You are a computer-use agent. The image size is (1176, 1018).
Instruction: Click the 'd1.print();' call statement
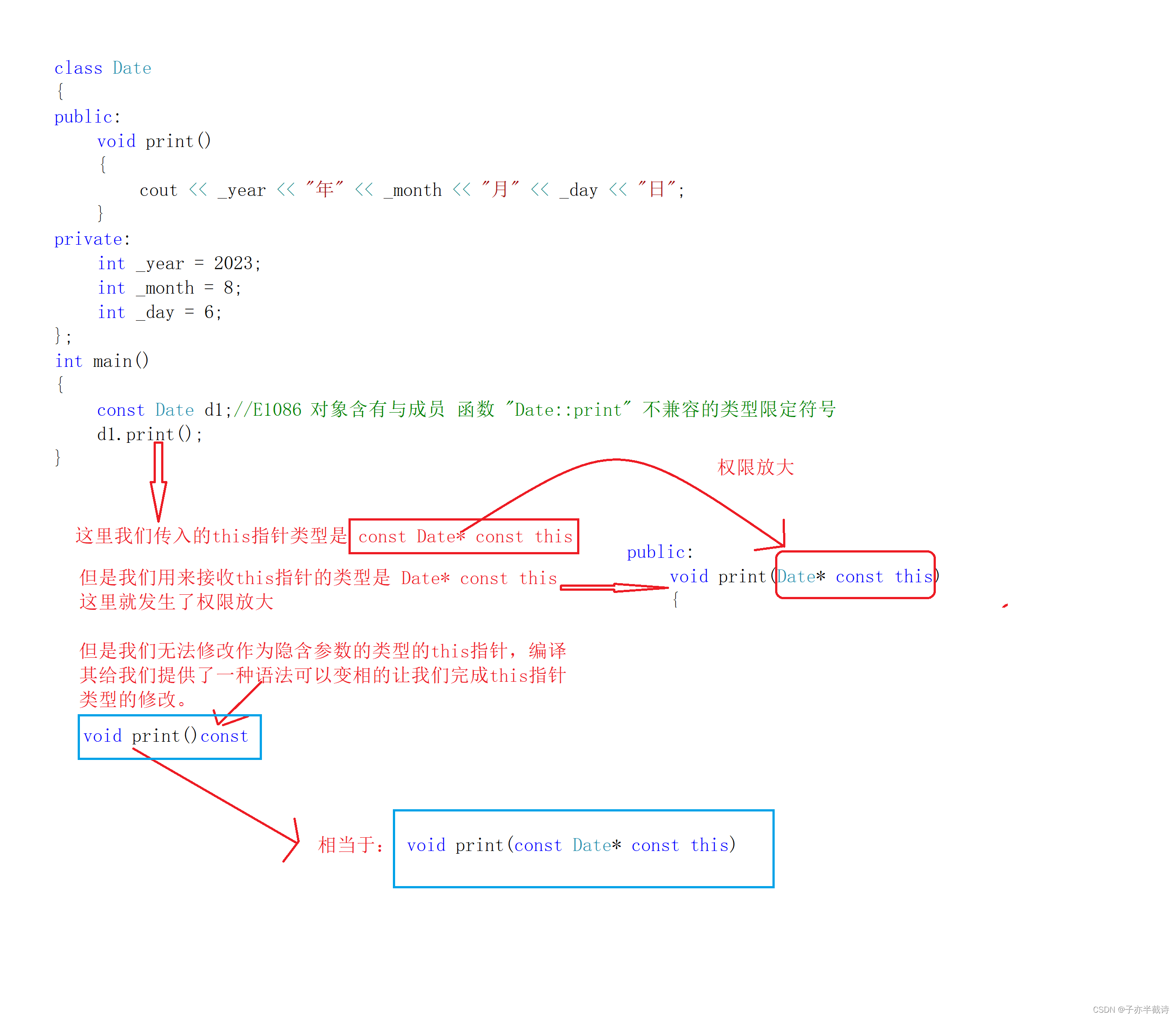pyautogui.click(x=149, y=434)
